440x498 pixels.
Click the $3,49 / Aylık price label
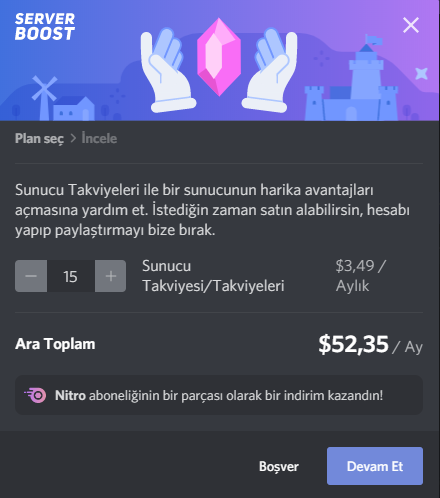pyautogui.click(x=361, y=276)
